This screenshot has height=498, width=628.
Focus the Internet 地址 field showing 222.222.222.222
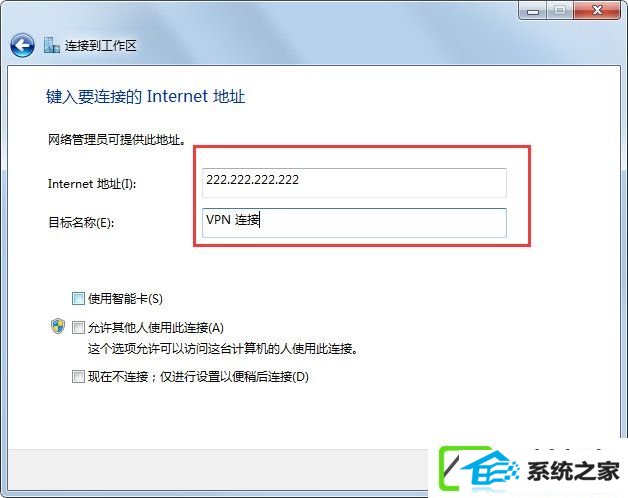click(x=354, y=183)
